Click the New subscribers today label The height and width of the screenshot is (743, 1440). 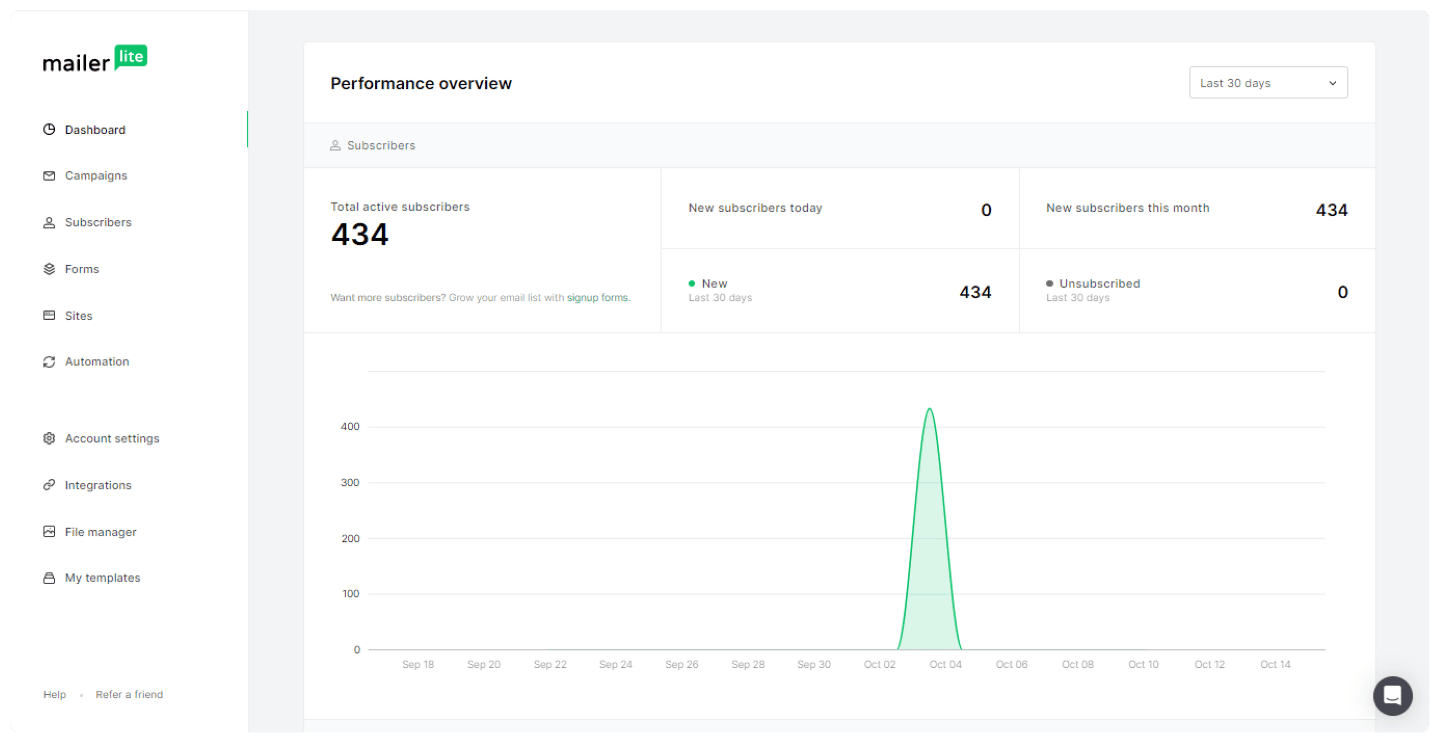tap(755, 208)
